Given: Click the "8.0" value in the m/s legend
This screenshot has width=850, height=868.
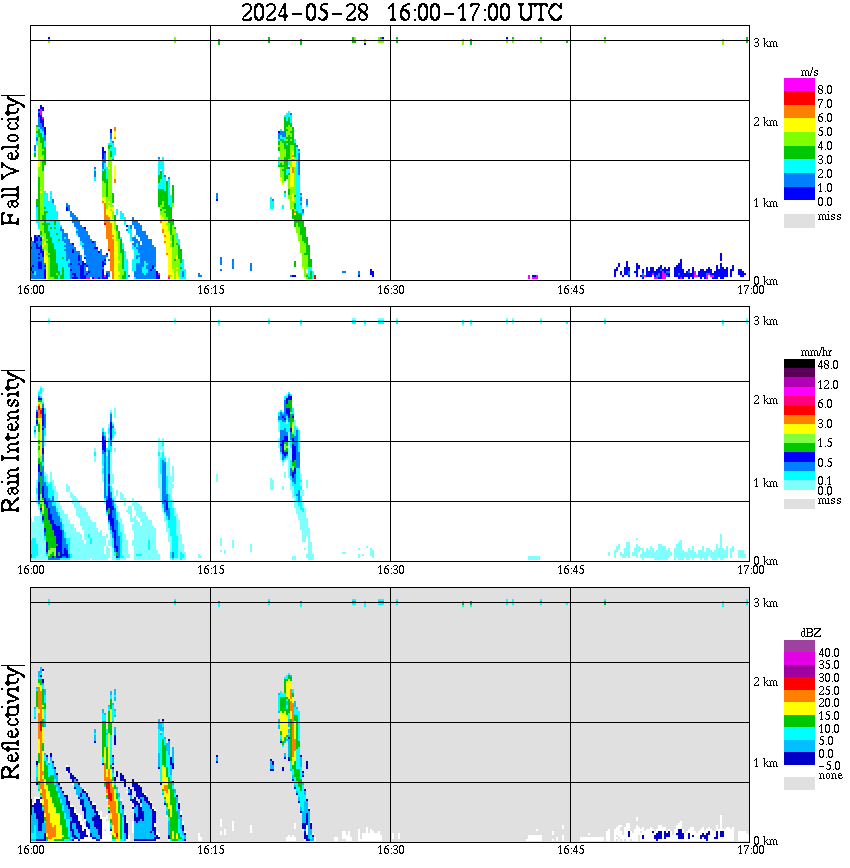Looking at the screenshot, I should tap(825, 90).
